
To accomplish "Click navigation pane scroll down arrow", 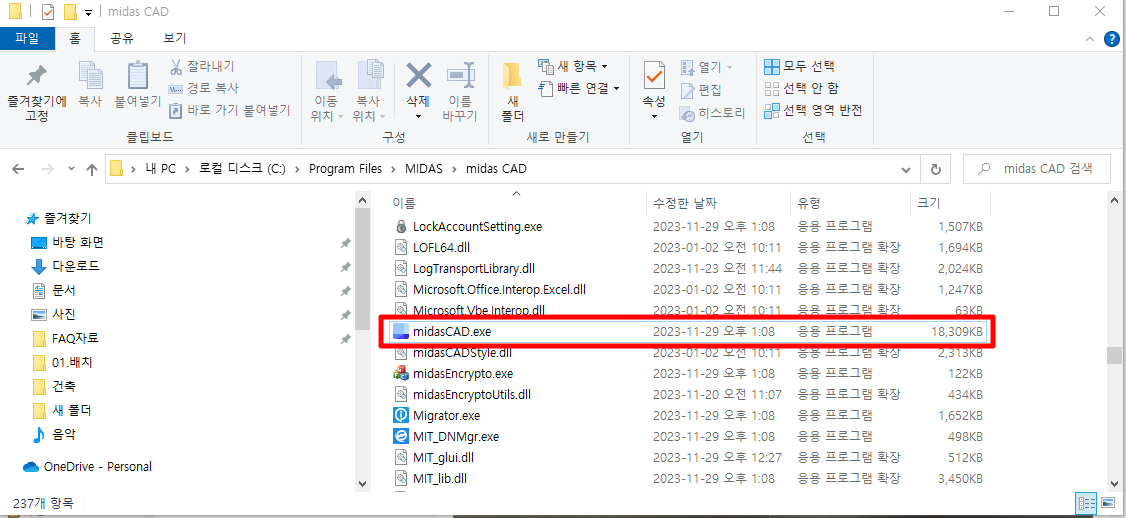I will pyautogui.click(x=363, y=484).
